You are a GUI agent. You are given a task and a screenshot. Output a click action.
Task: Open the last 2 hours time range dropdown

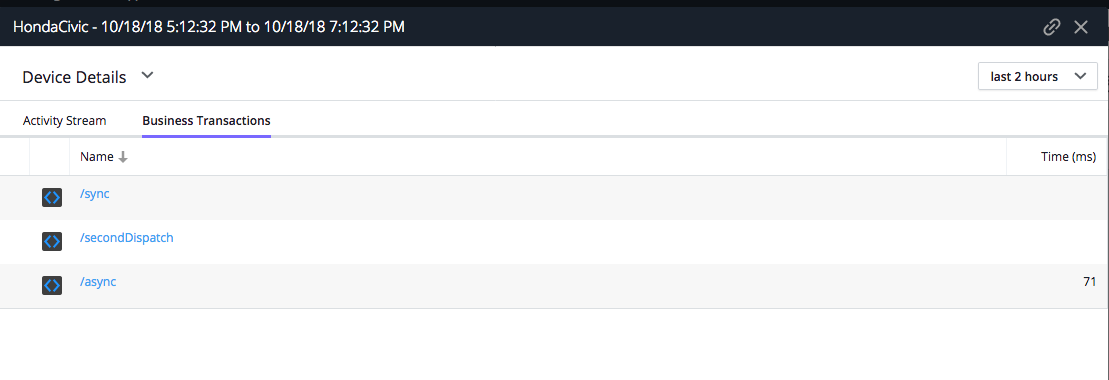tap(1038, 76)
